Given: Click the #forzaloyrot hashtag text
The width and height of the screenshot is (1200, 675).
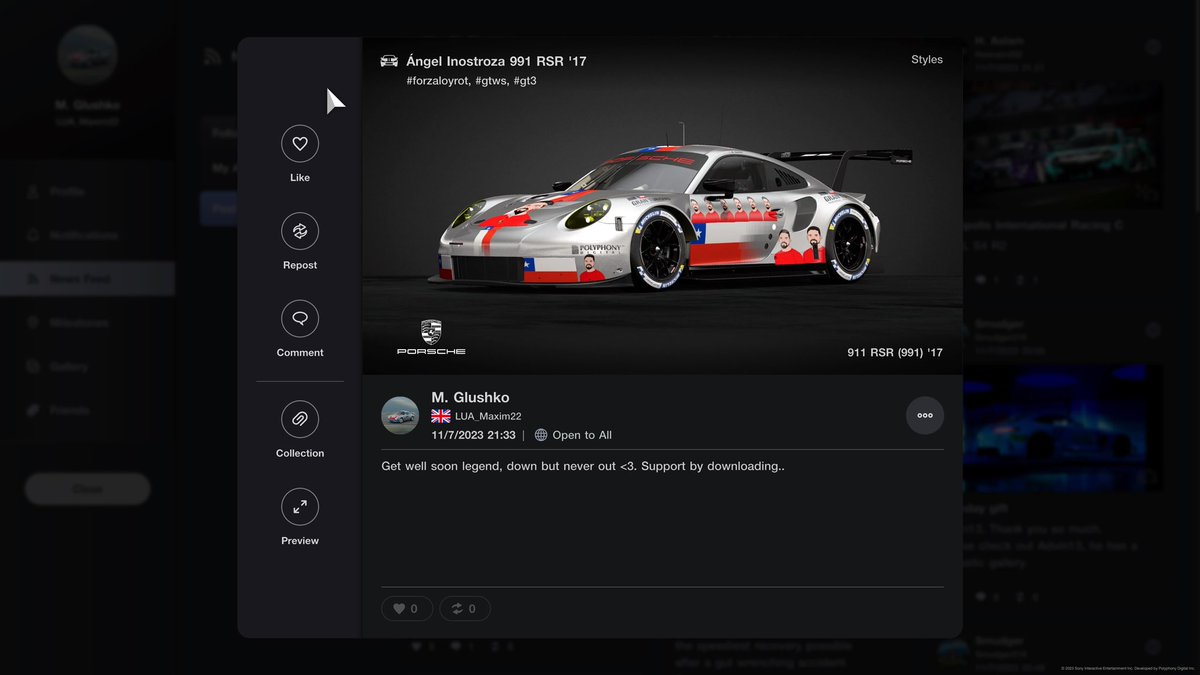Looking at the screenshot, I should (x=439, y=80).
